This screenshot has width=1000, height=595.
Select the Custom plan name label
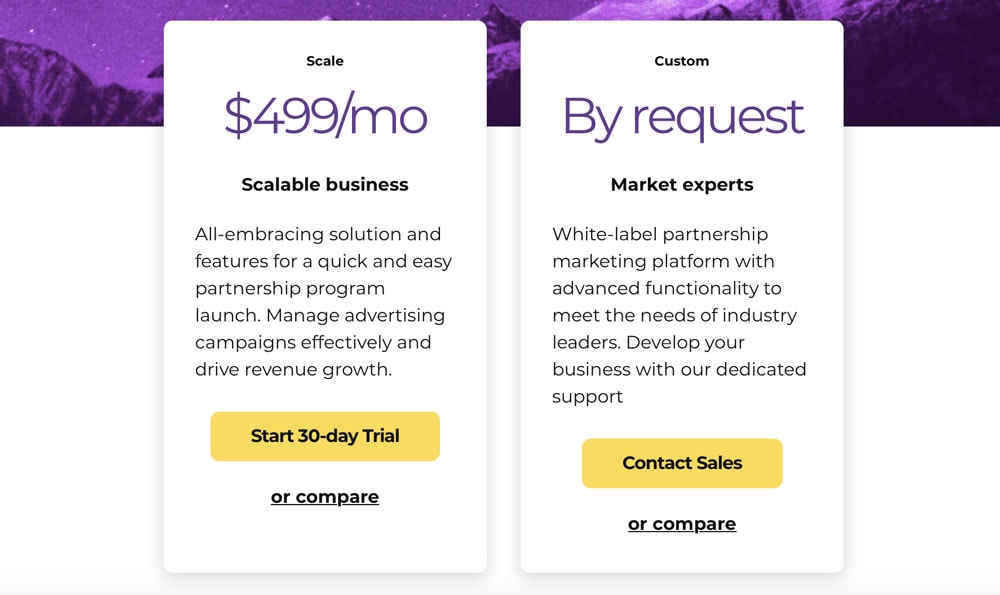682,61
